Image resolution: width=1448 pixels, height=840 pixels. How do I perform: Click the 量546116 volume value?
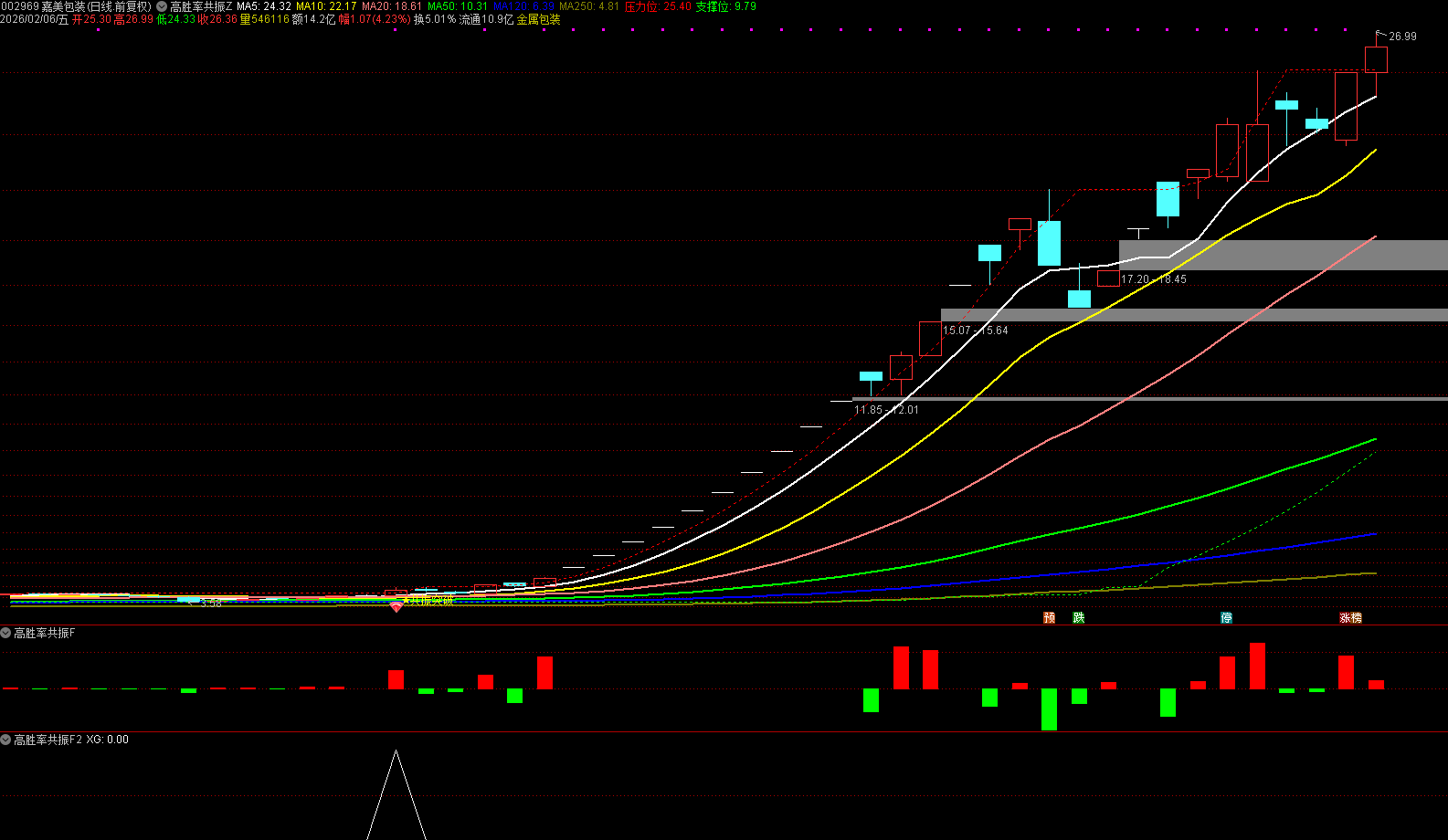(264, 19)
